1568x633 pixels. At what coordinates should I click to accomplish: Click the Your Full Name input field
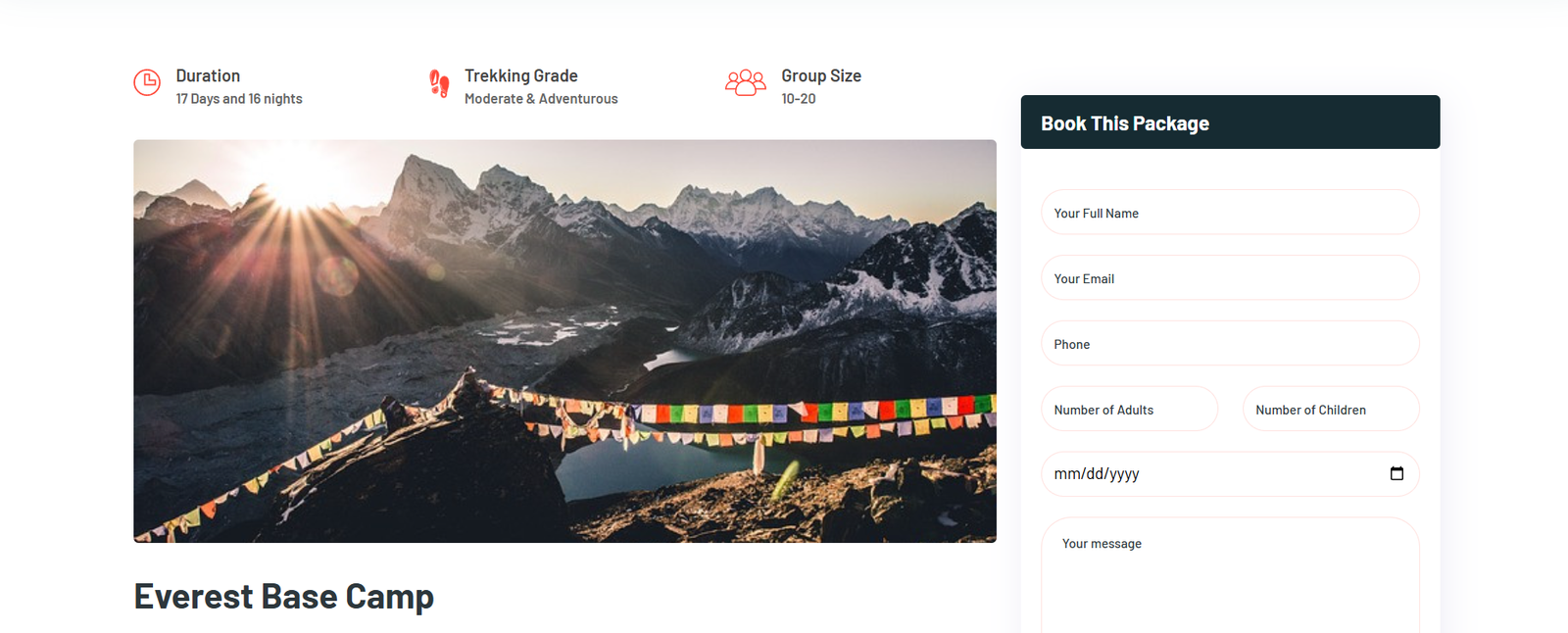(1230, 212)
